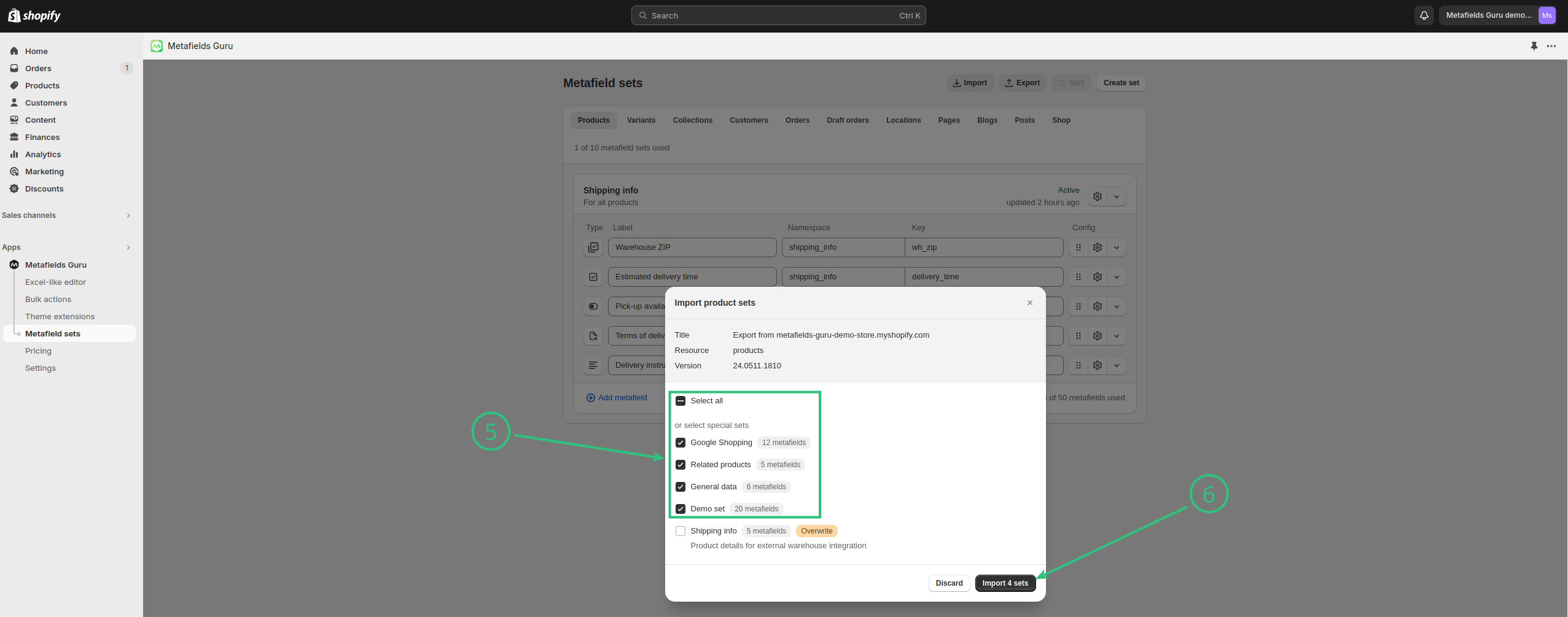Toggle the Select all checkbox
This screenshot has width=1568, height=617.
click(x=680, y=401)
